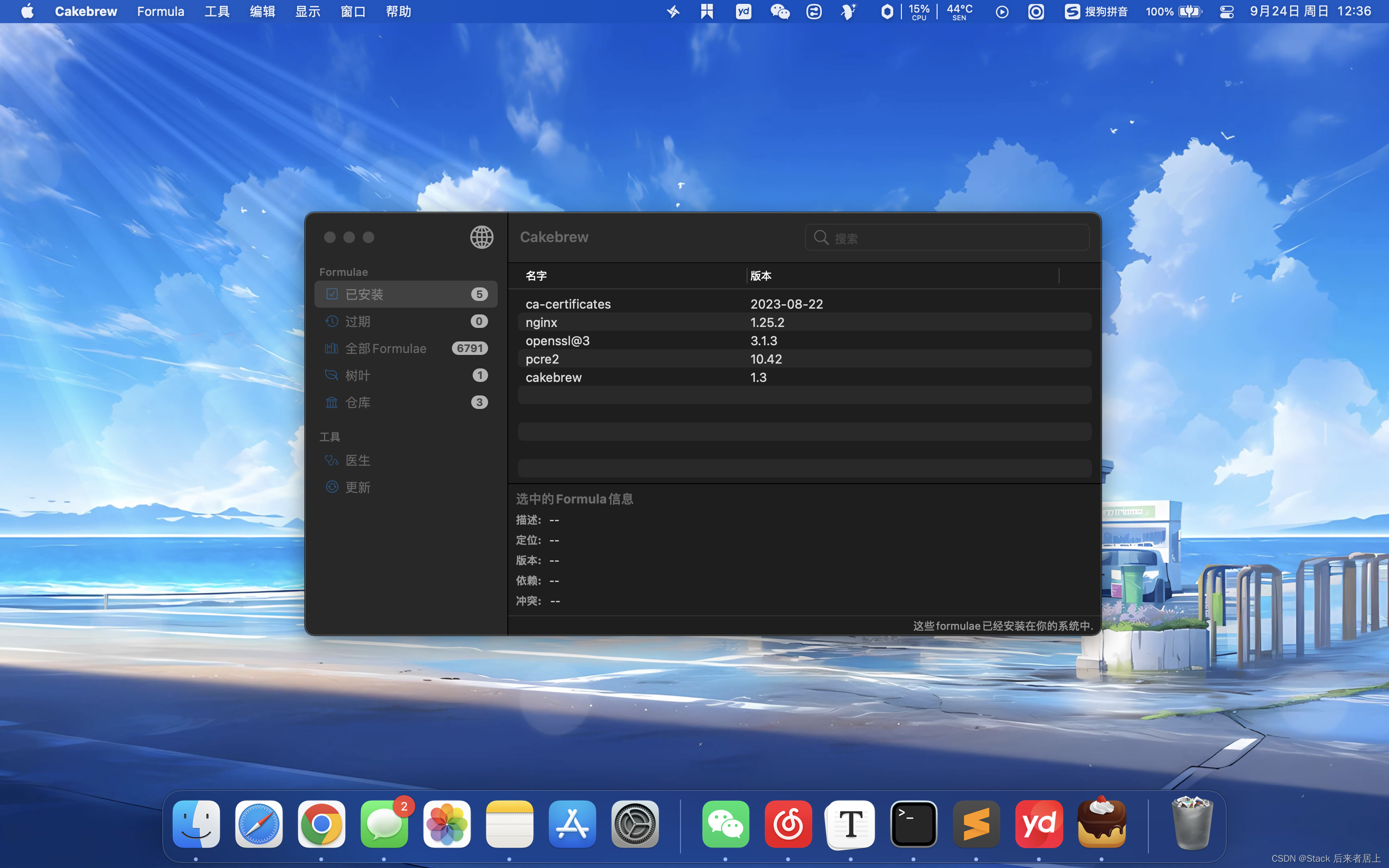
Task: Open the Trash from the Dock
Action: pyautogui.click(x=1192, y=823)
